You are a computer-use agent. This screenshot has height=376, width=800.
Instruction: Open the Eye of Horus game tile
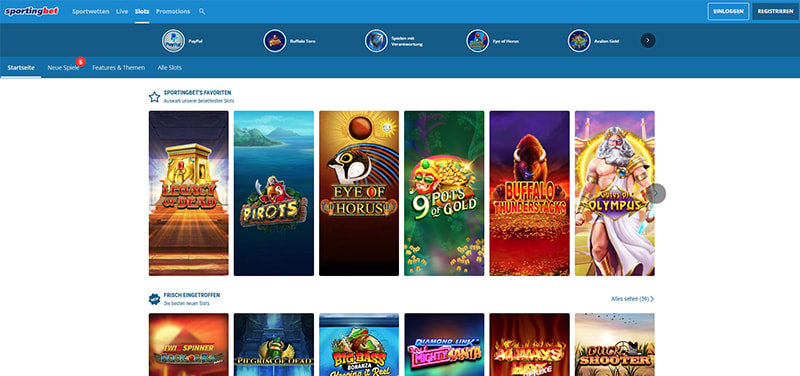coord(359,193)
